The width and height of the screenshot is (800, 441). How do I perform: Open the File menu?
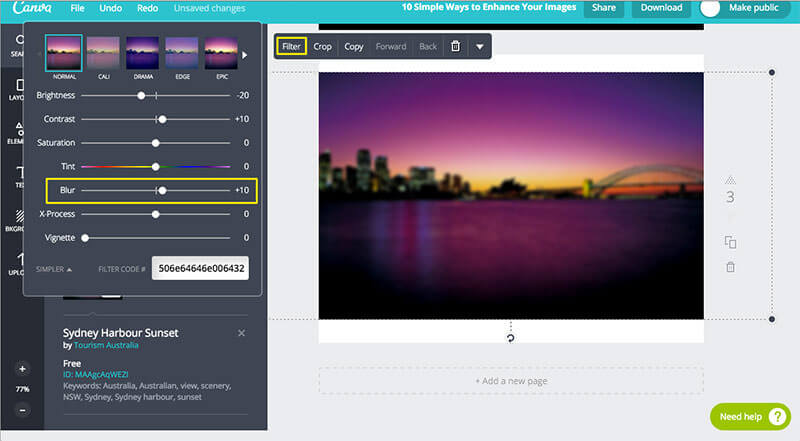(x=77, y=8)
